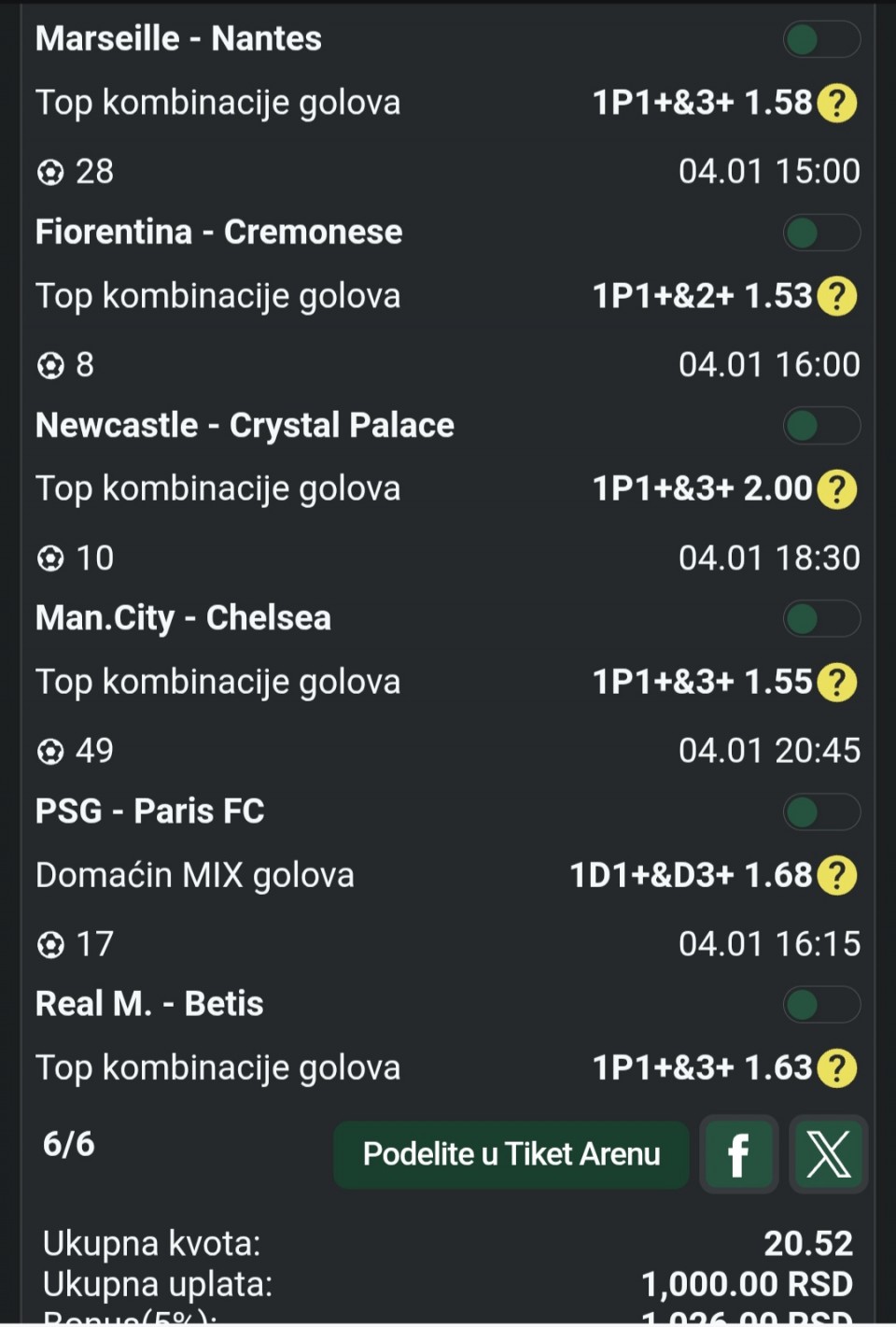
Task: Tap the soccer ball icon beside 49
Action: [50, 751]
